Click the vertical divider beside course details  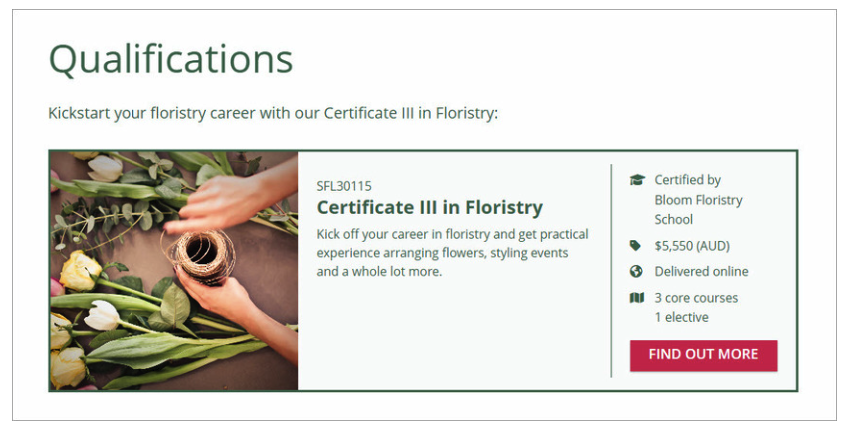(x=611, y=270)
